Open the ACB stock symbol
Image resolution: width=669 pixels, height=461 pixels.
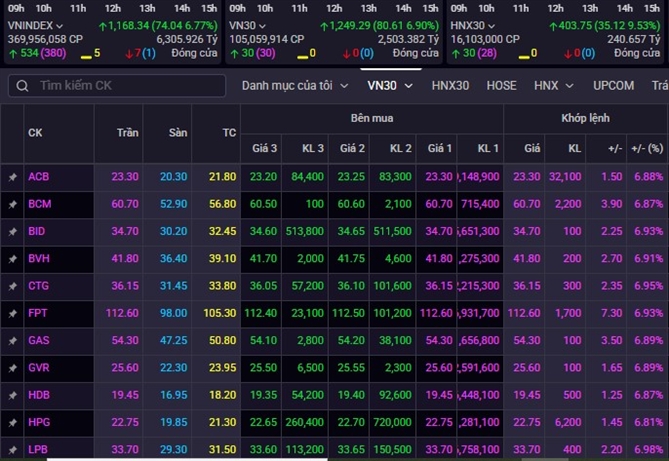38,177
